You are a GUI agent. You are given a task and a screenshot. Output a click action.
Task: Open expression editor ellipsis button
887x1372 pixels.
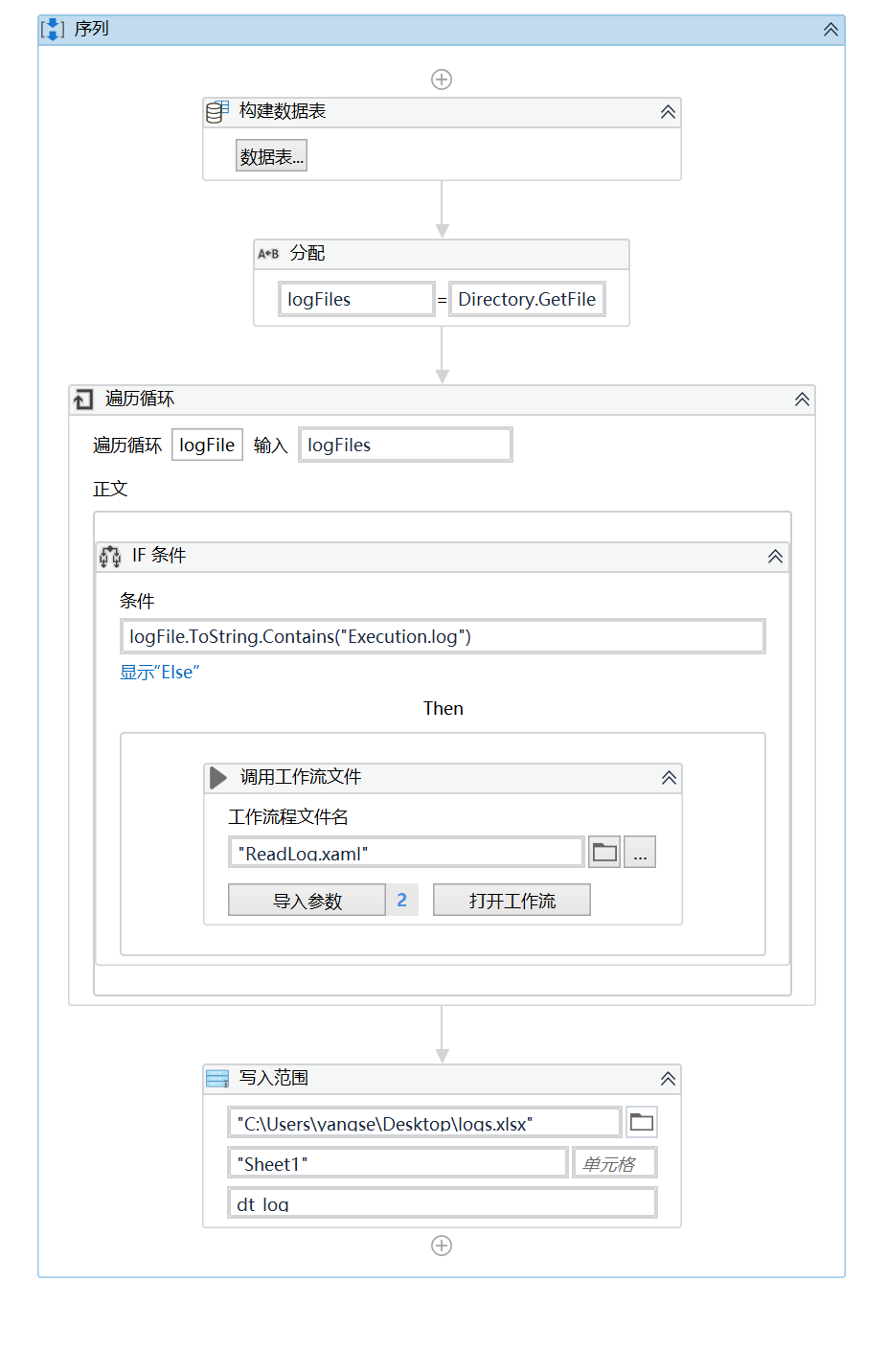tap(640, 852)
